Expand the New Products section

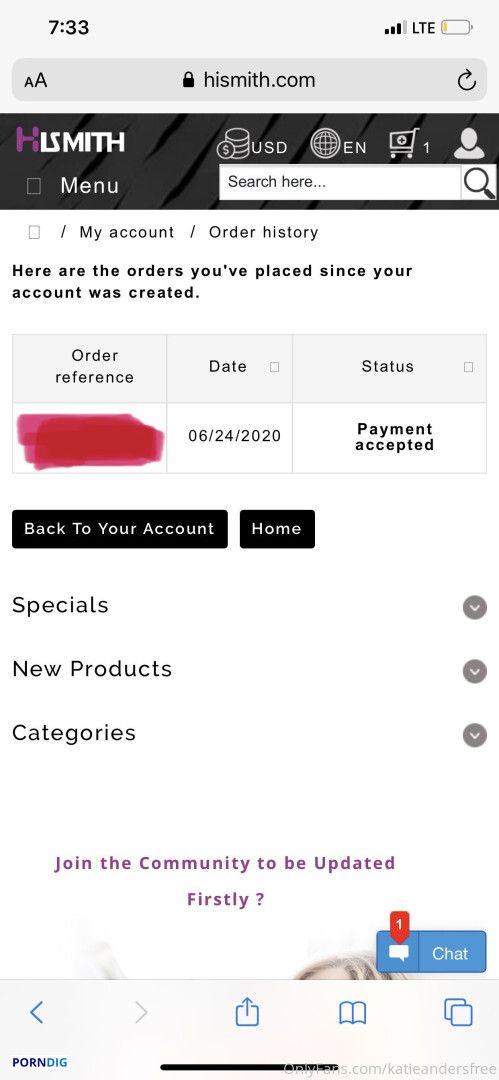click(474, 671)
